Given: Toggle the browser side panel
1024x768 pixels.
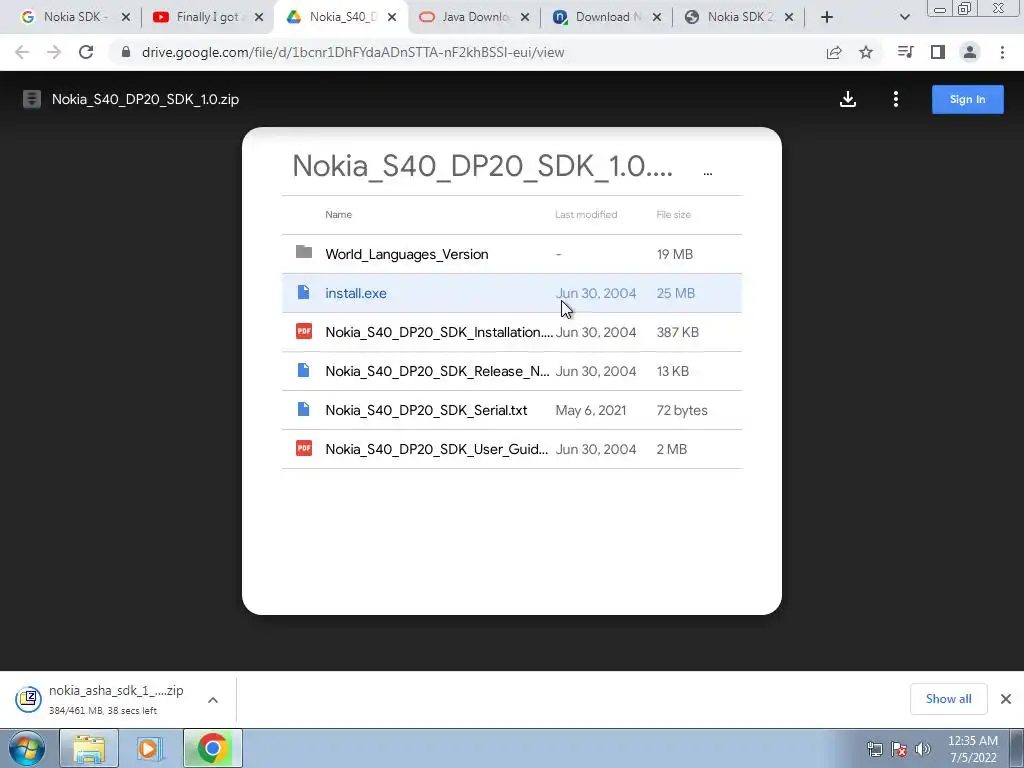Looking at the screenshot, I should [938, 52].
